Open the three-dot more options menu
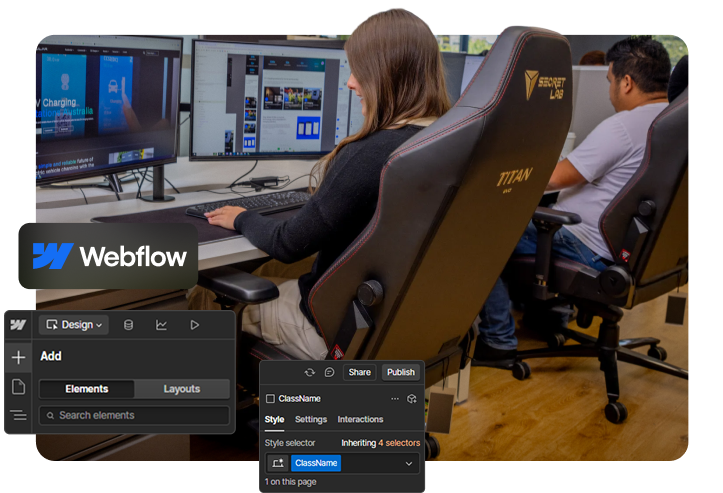The height and width of the screenshot is (493, 723). tap(395, 398)
